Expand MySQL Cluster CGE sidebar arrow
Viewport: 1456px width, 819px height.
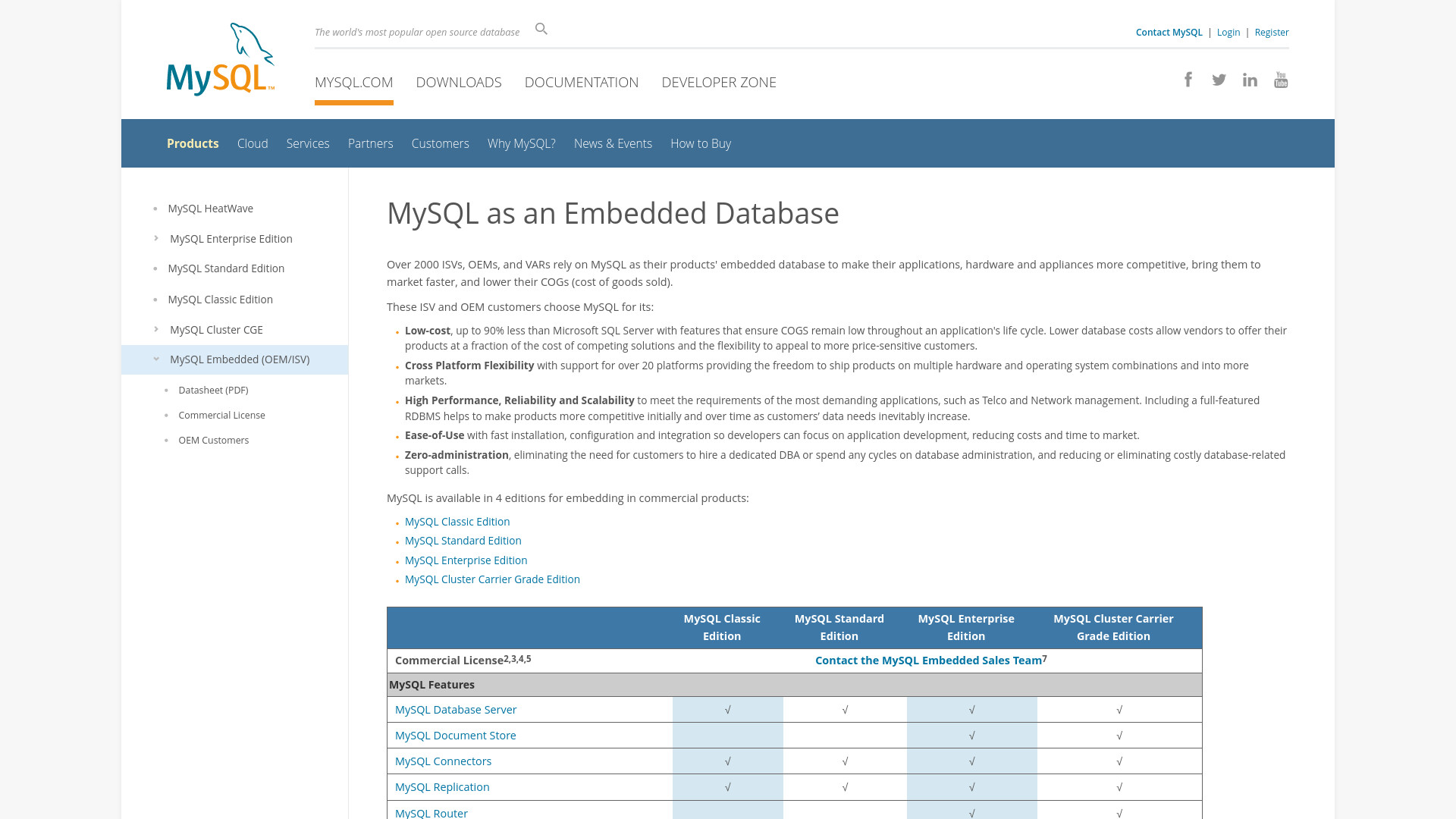click(x=156, y=329)
